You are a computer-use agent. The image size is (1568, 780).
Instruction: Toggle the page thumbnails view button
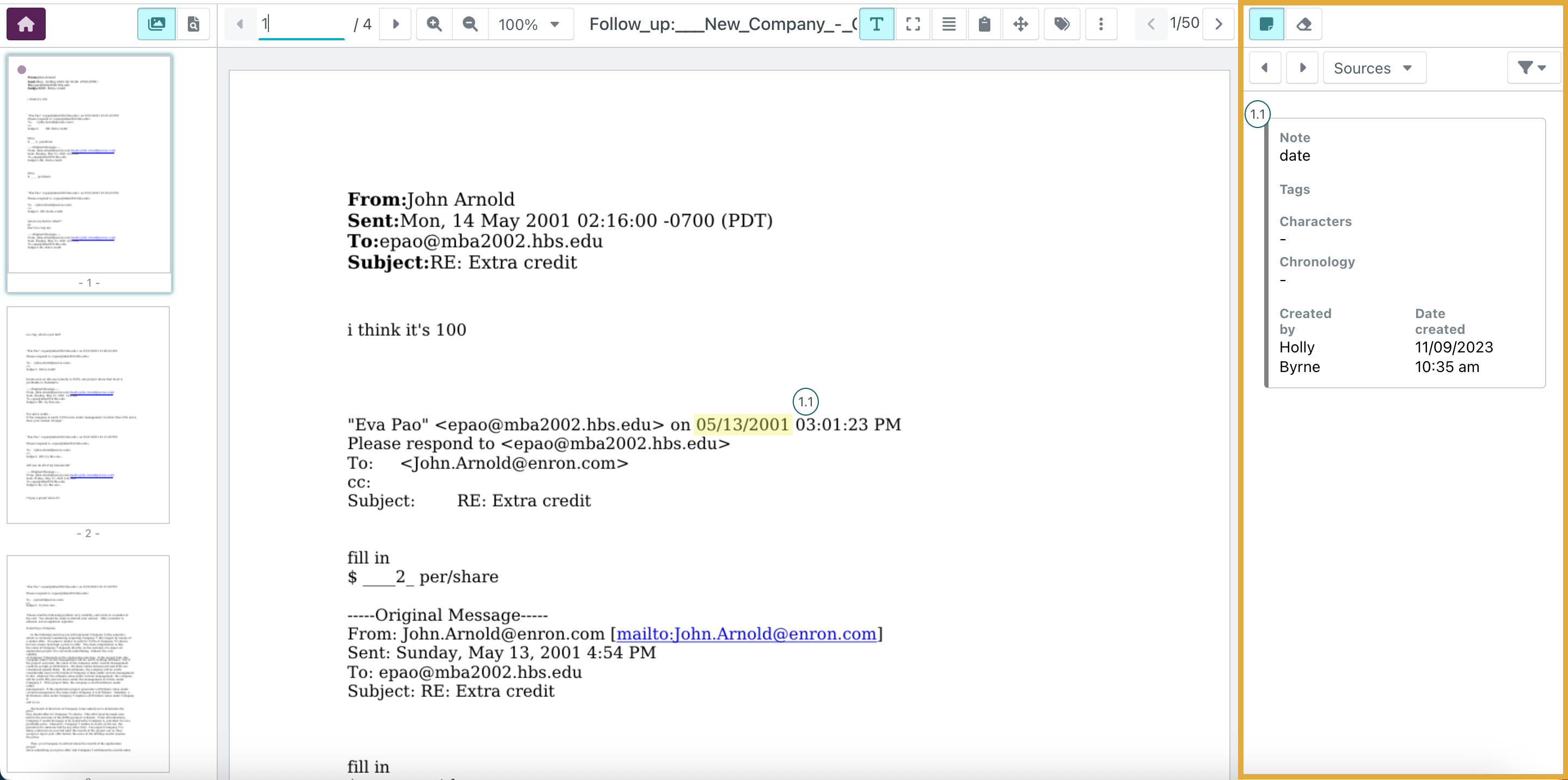point(156,24)
